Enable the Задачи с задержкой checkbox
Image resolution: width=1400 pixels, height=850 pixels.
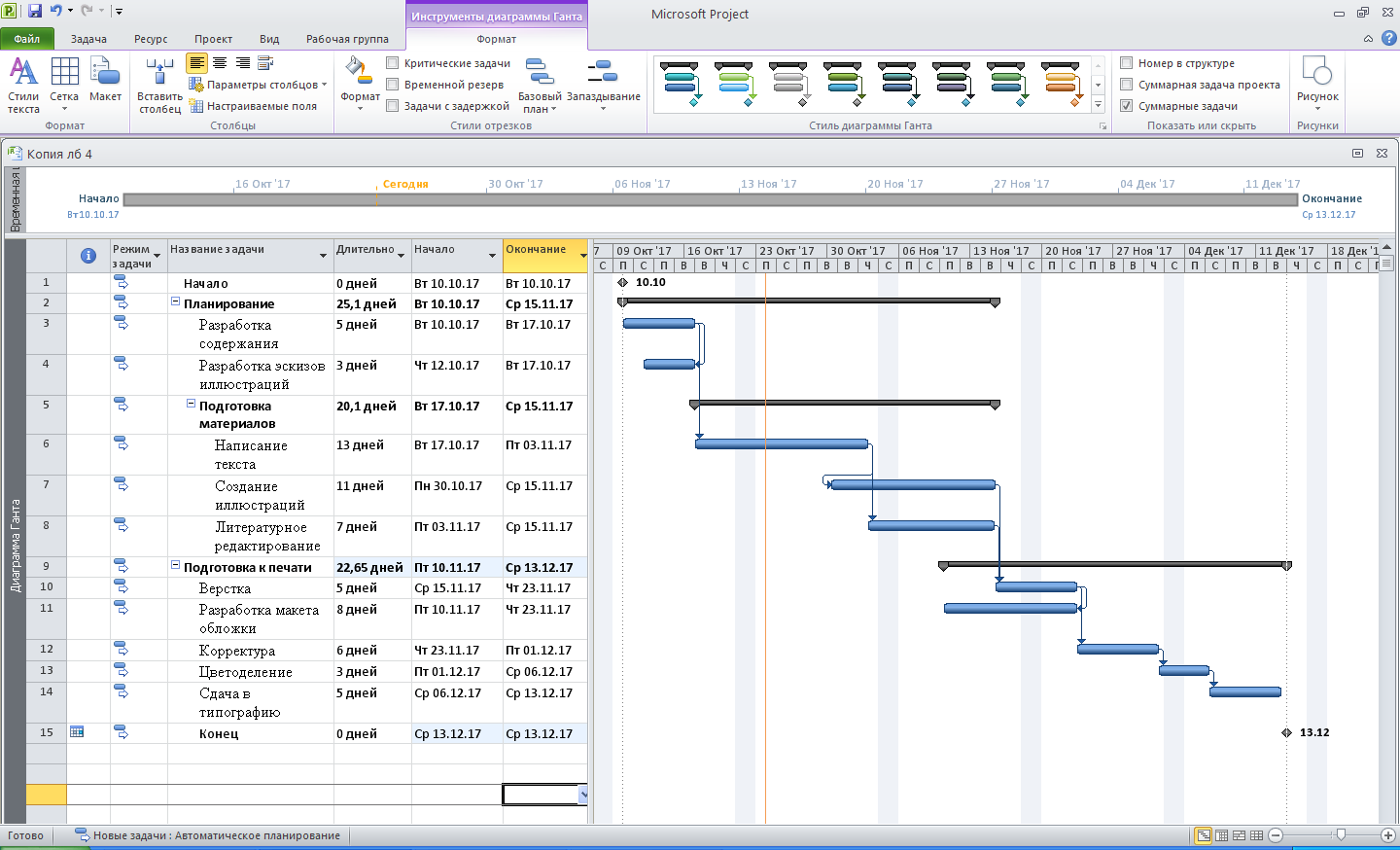point(392,106)
